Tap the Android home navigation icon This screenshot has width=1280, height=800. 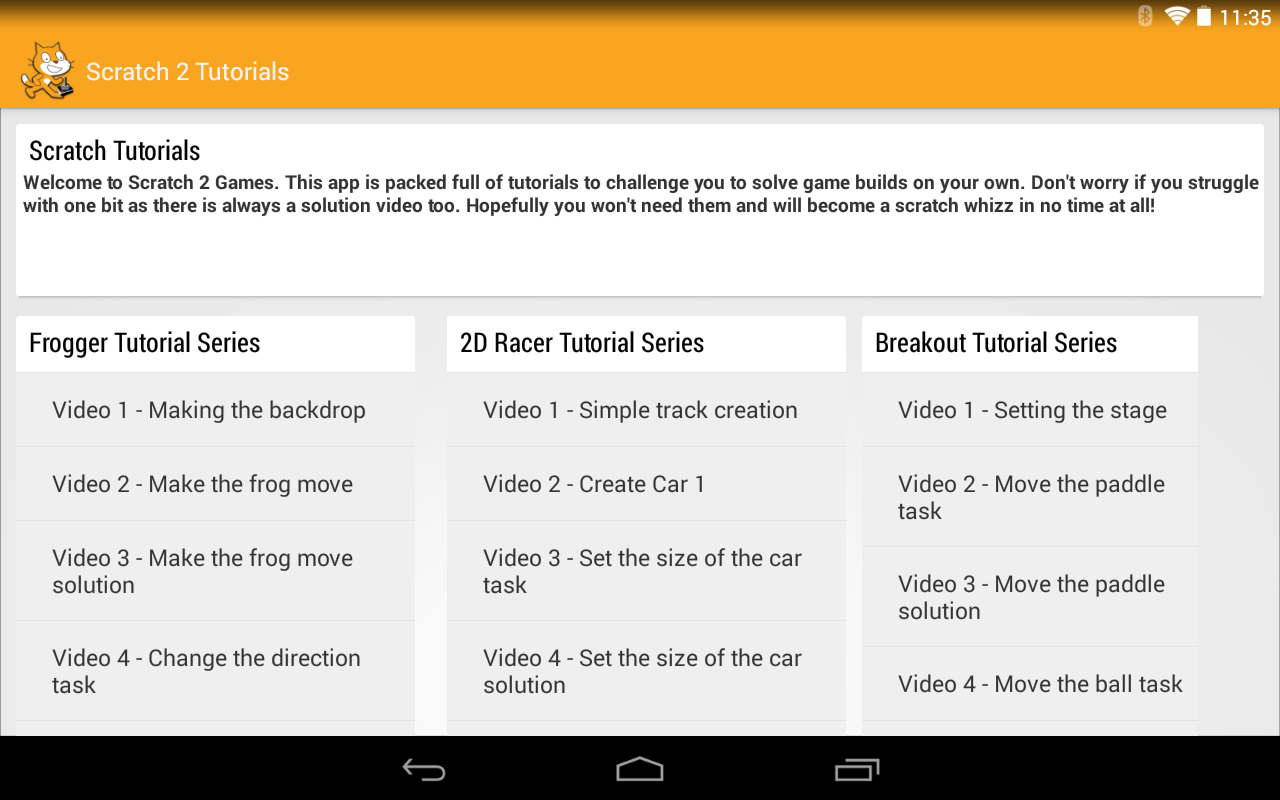tap(640, 769)
